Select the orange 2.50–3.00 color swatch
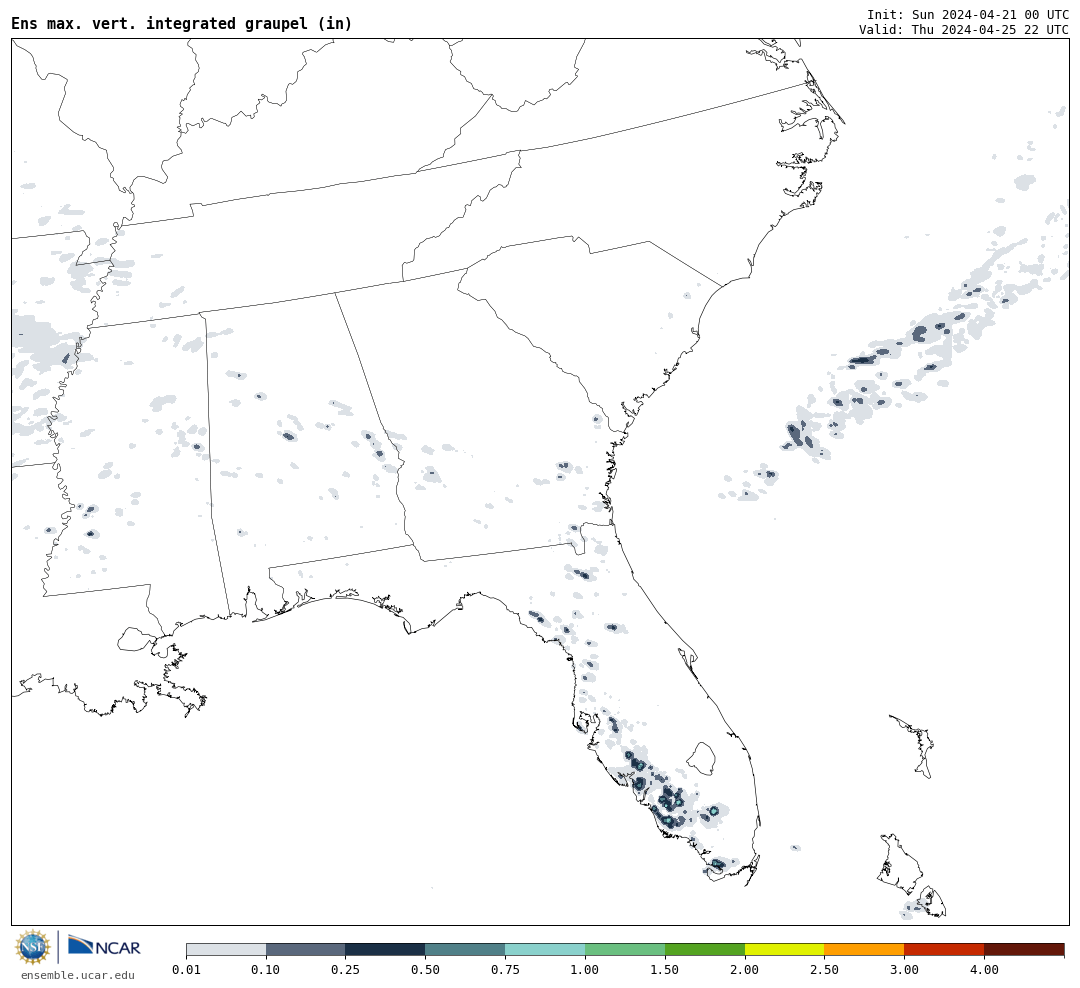1080x988 pixels. 864,949
